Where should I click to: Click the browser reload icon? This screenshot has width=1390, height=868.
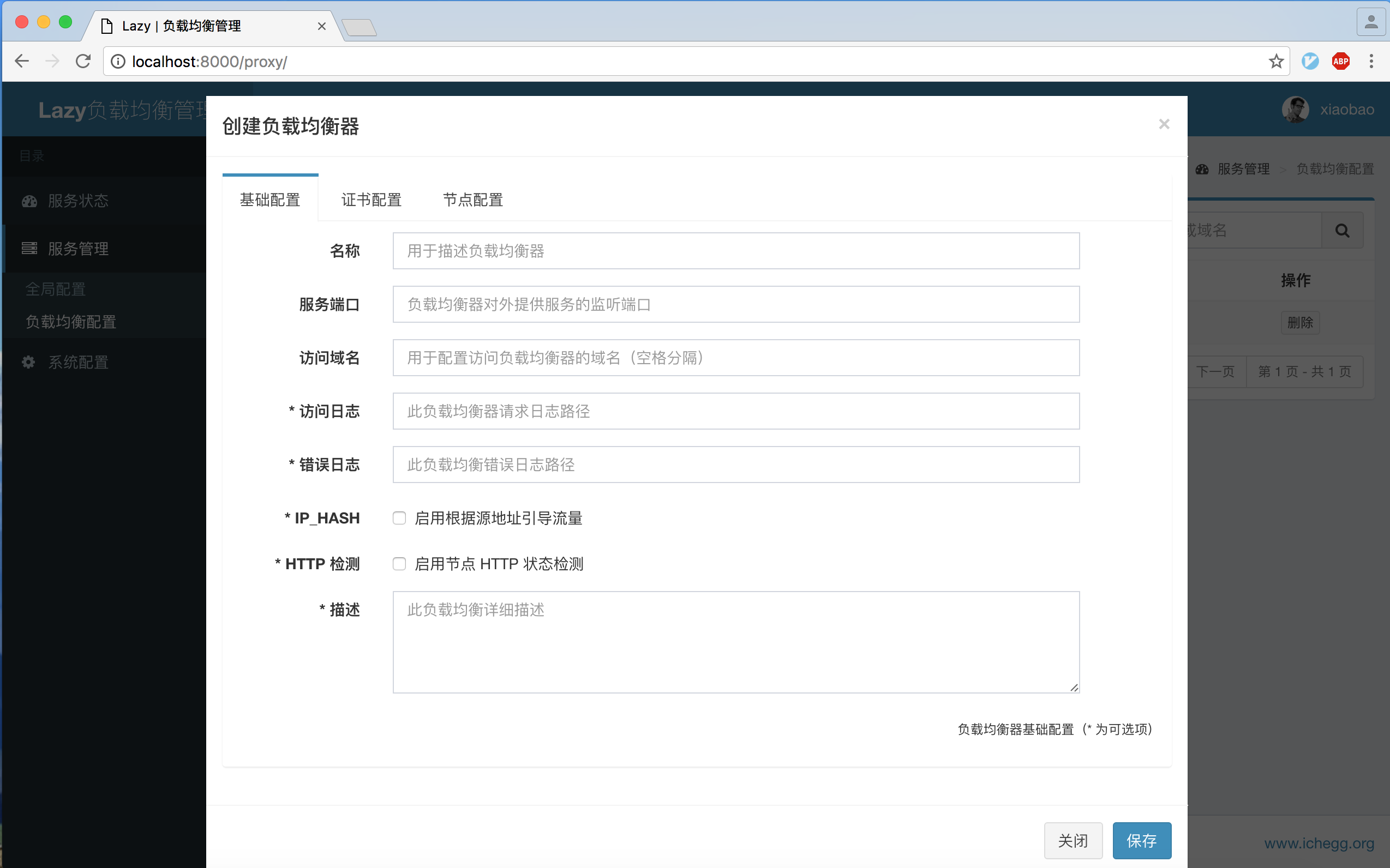coord(83,62)
